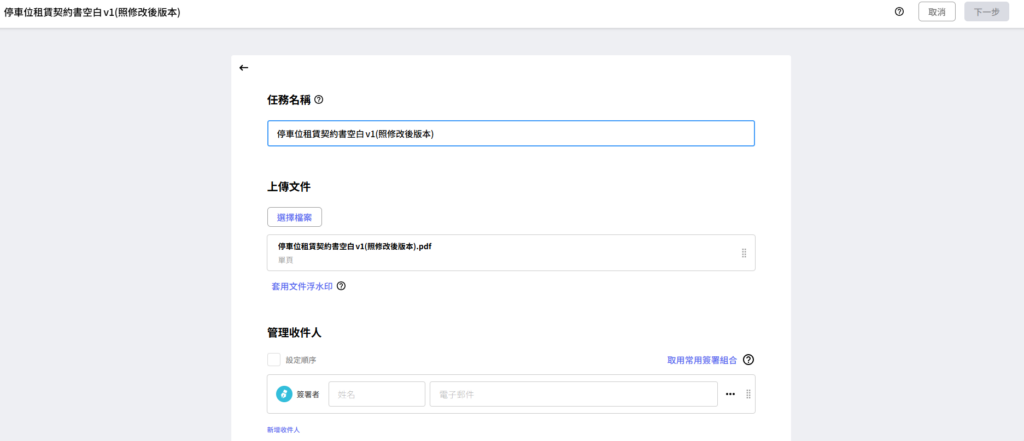This screenshot has width=1024, height=441.
Task: Click help icon beside 取用常用簽署組合
Action: pyautogui.click(x=748, y=360)
